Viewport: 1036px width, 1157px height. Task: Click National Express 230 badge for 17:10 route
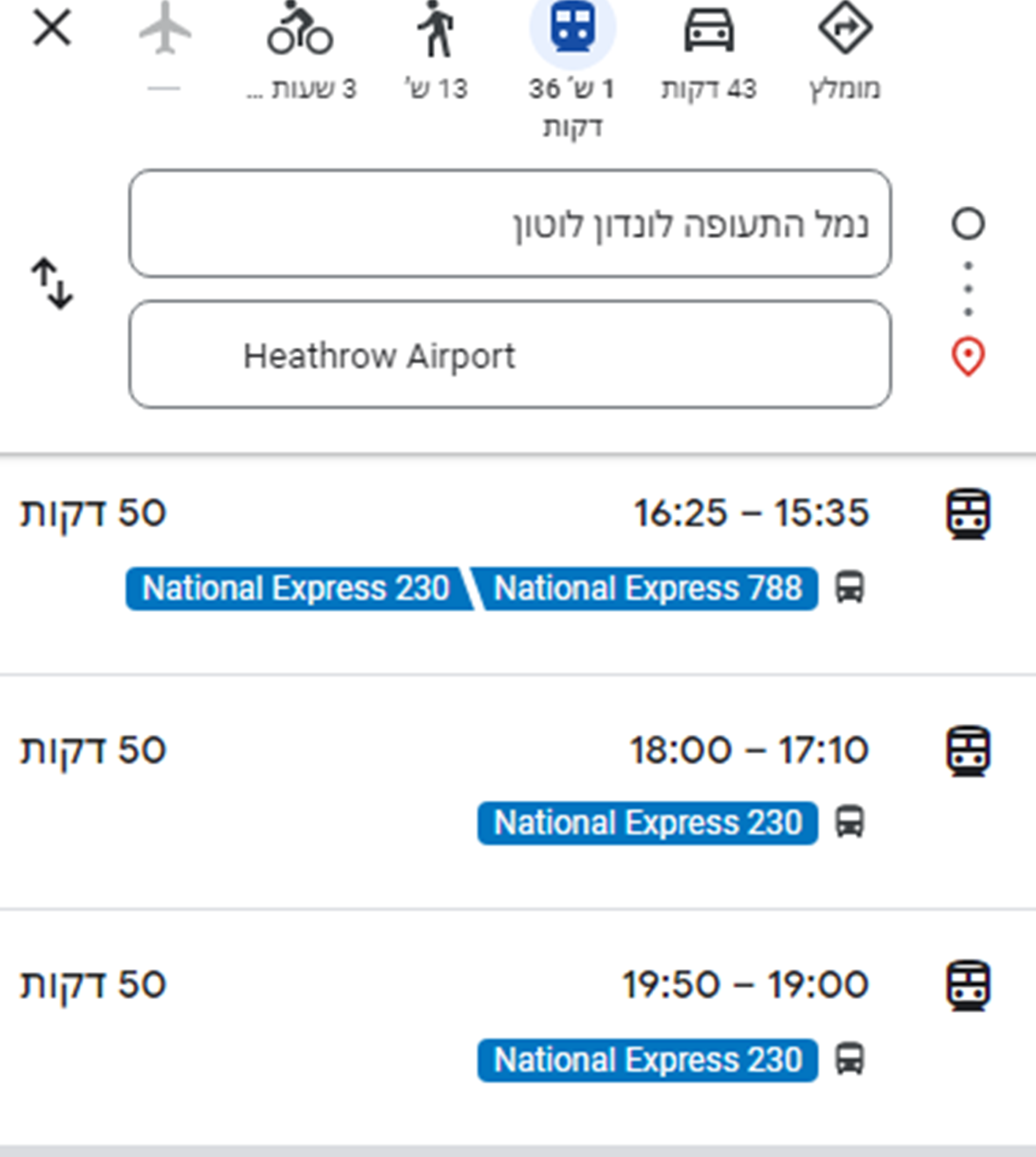click(648, 823)
